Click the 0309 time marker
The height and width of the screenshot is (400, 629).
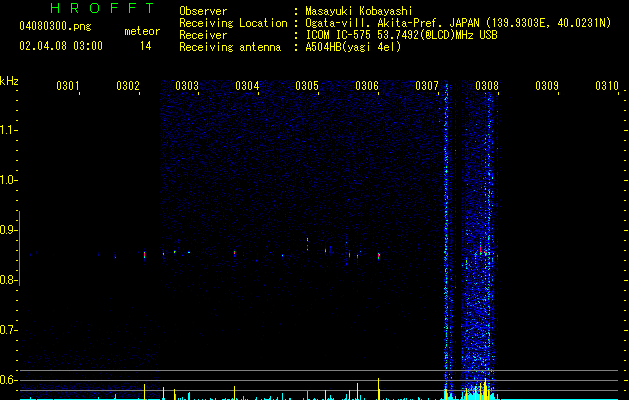[547, 85]
